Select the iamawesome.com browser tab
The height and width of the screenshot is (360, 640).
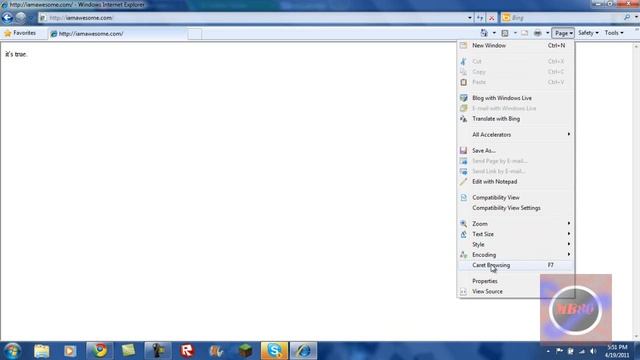pyautogui.click(x=118, y=34)
